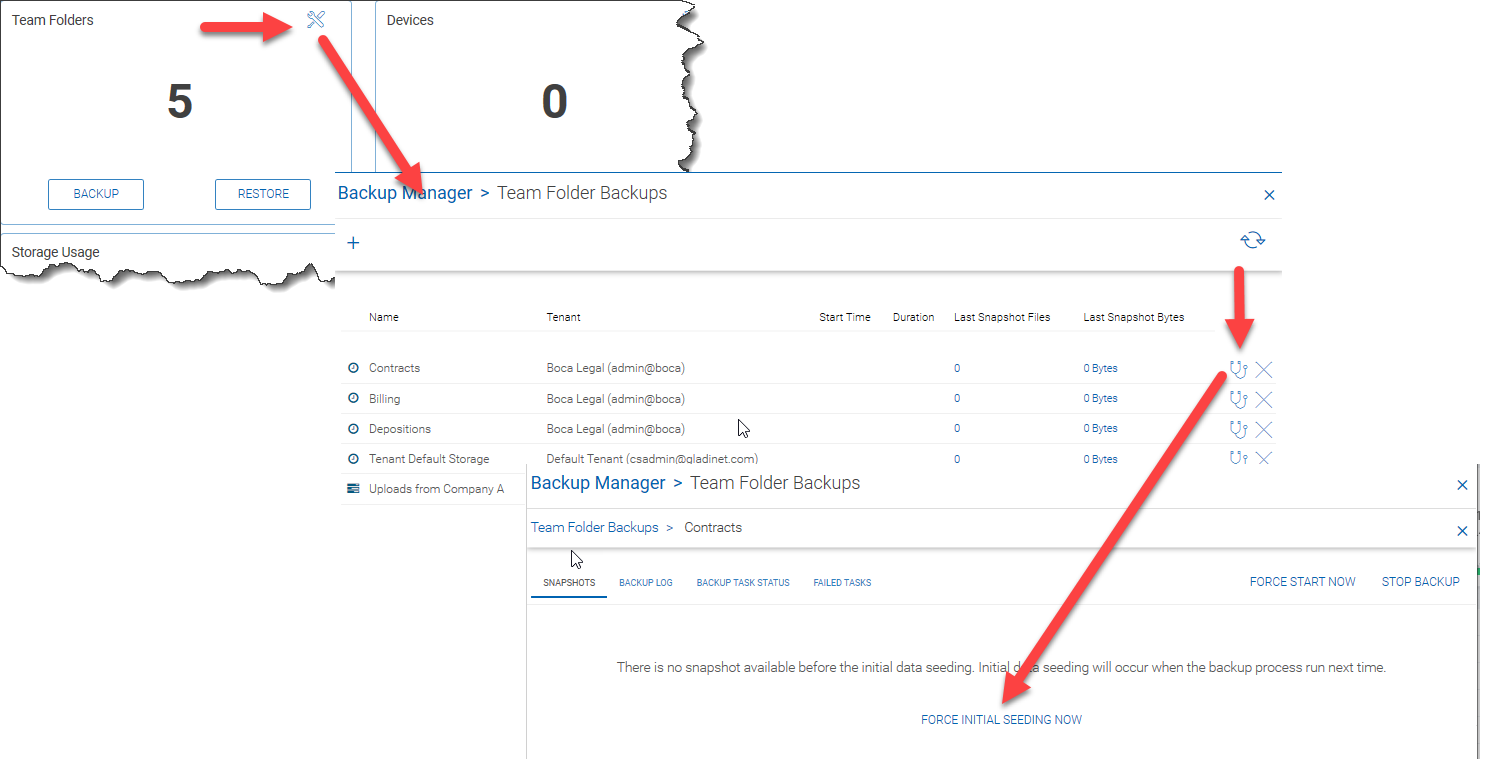
Task: Click Team Folder Backups breadcrumb above Contracts
Action: (595, 527)
